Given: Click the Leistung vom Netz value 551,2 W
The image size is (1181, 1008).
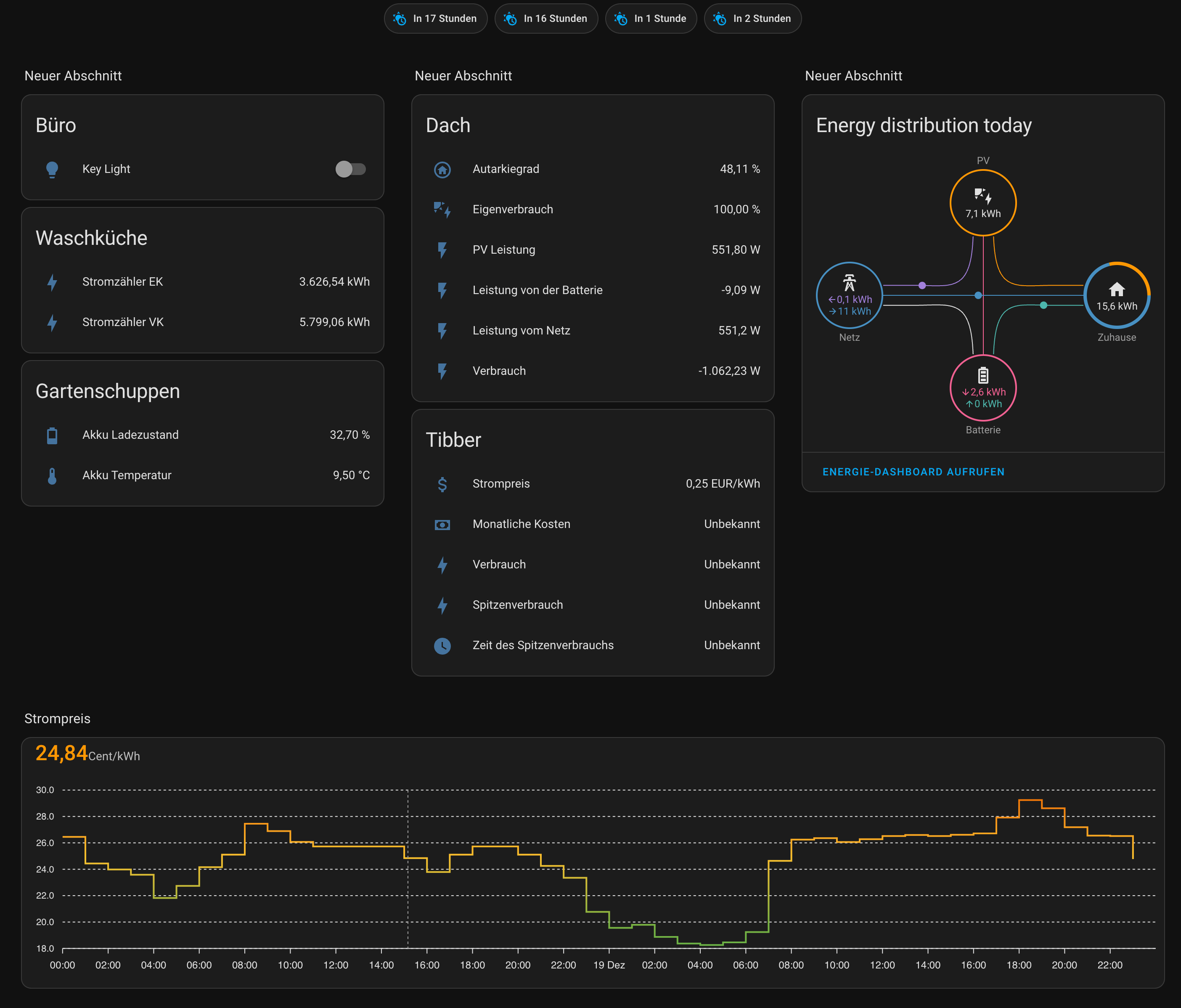Looking at the screenshot, I should [739, 331].
